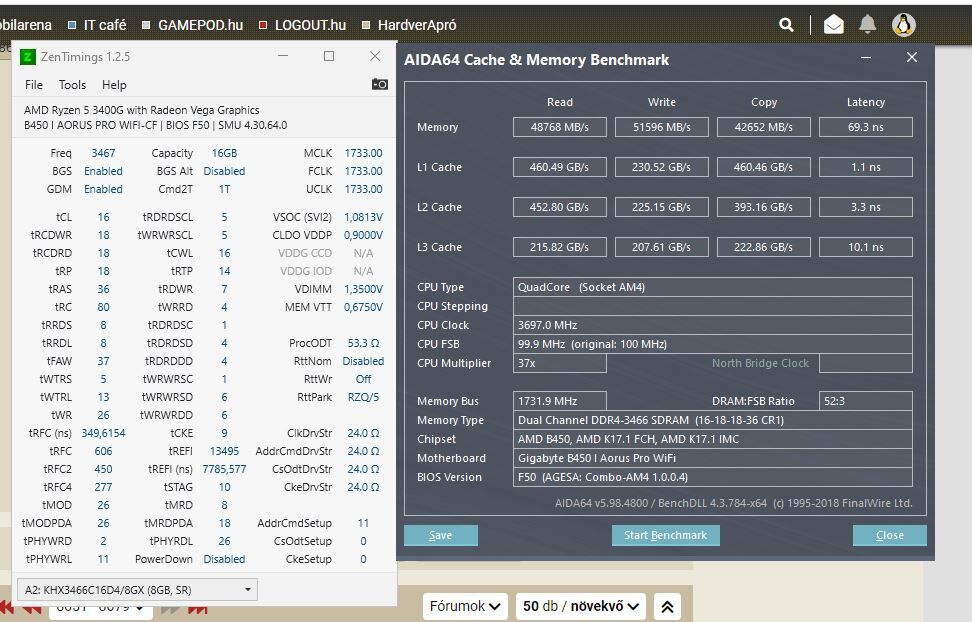Take screenshot with ZenTimings camera icon

379,84
